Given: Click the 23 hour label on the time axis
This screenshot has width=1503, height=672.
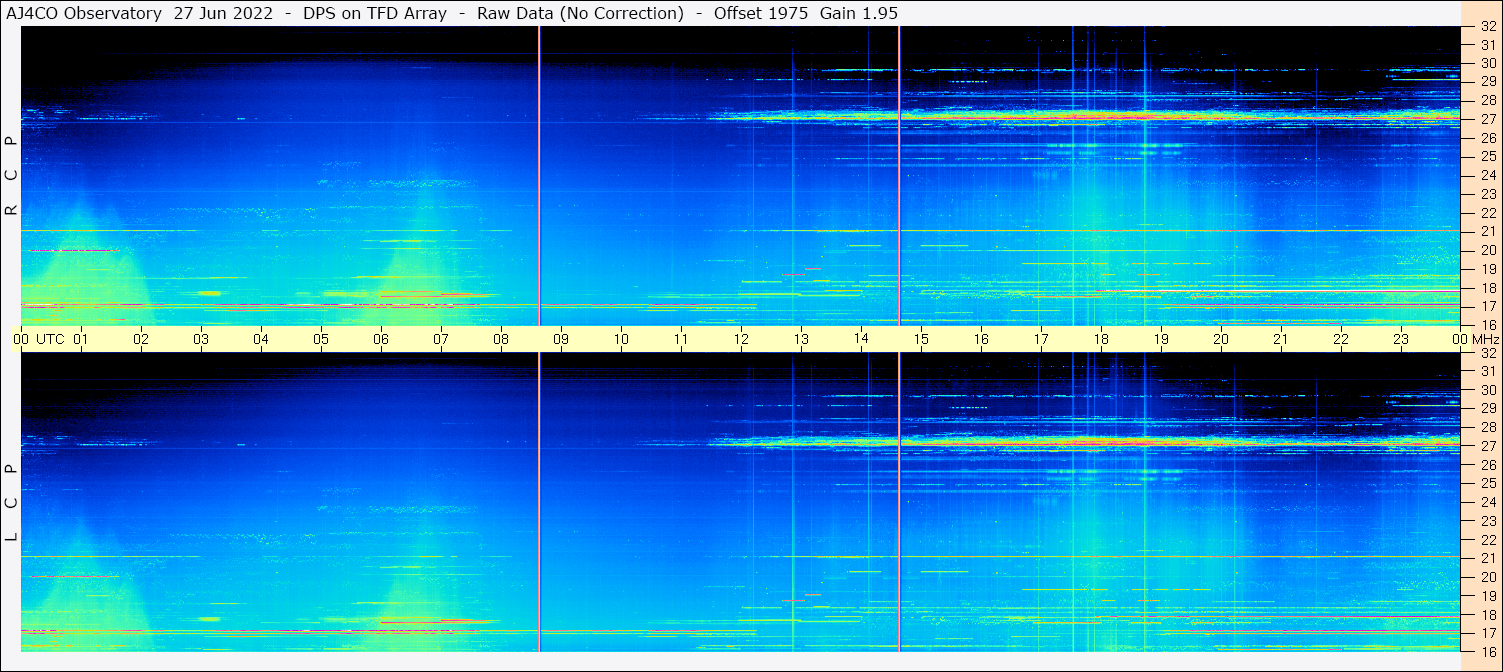Looking at the screenshot, I should tap(1401, 339).
